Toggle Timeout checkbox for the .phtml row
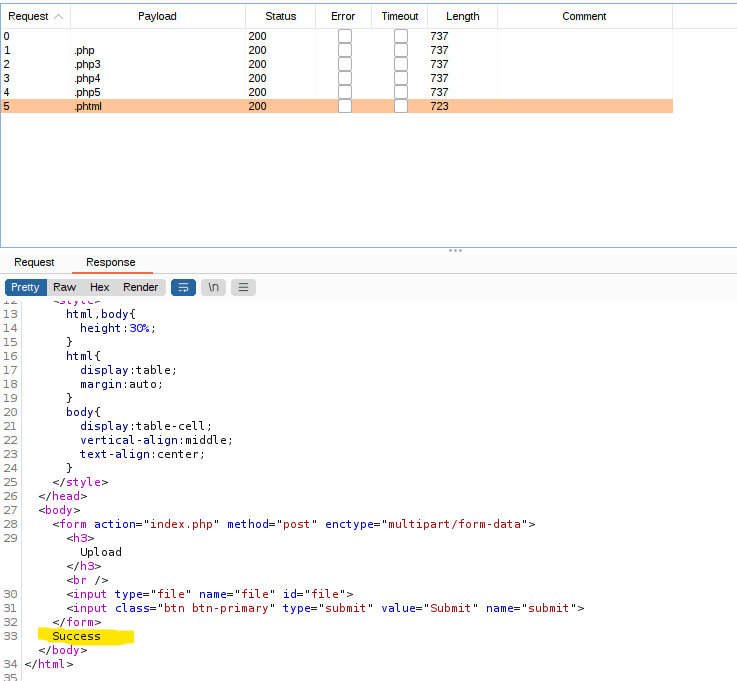This screenshot has width=737, height=681. click(x=400, y=106)
